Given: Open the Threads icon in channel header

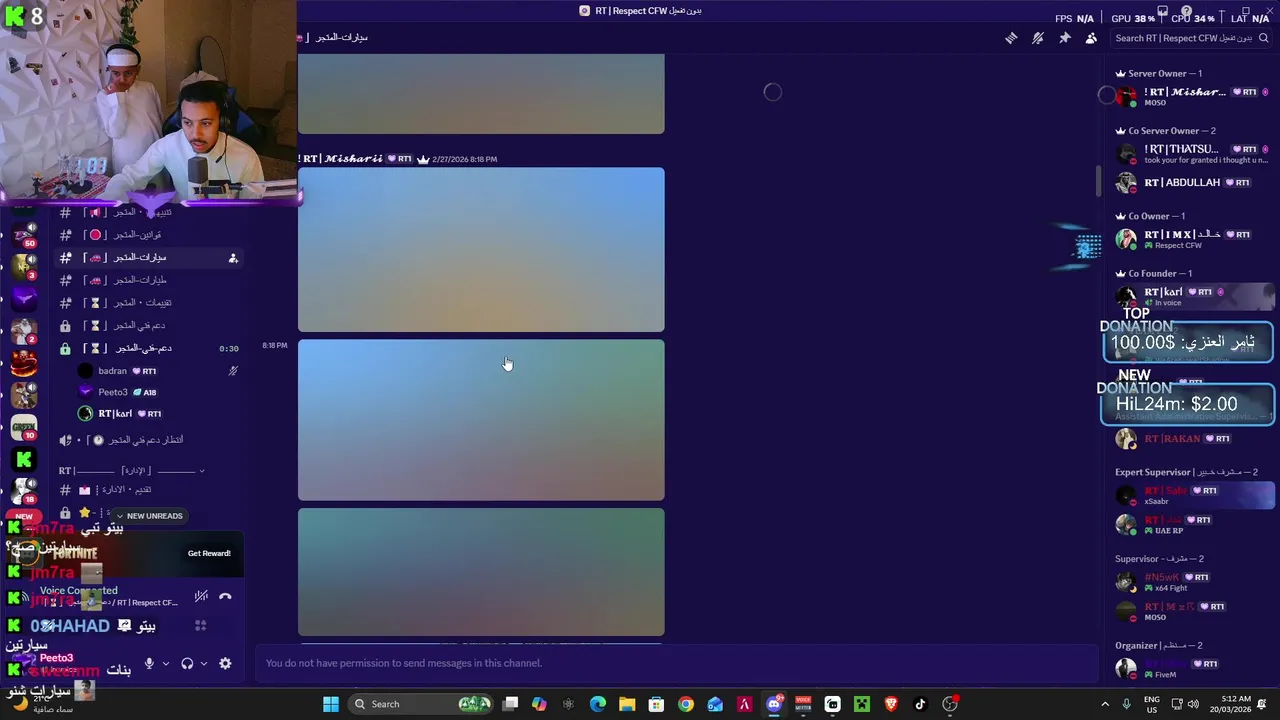Looking at the screenshot, I should pyautogui.click(x=1011, y=38).
